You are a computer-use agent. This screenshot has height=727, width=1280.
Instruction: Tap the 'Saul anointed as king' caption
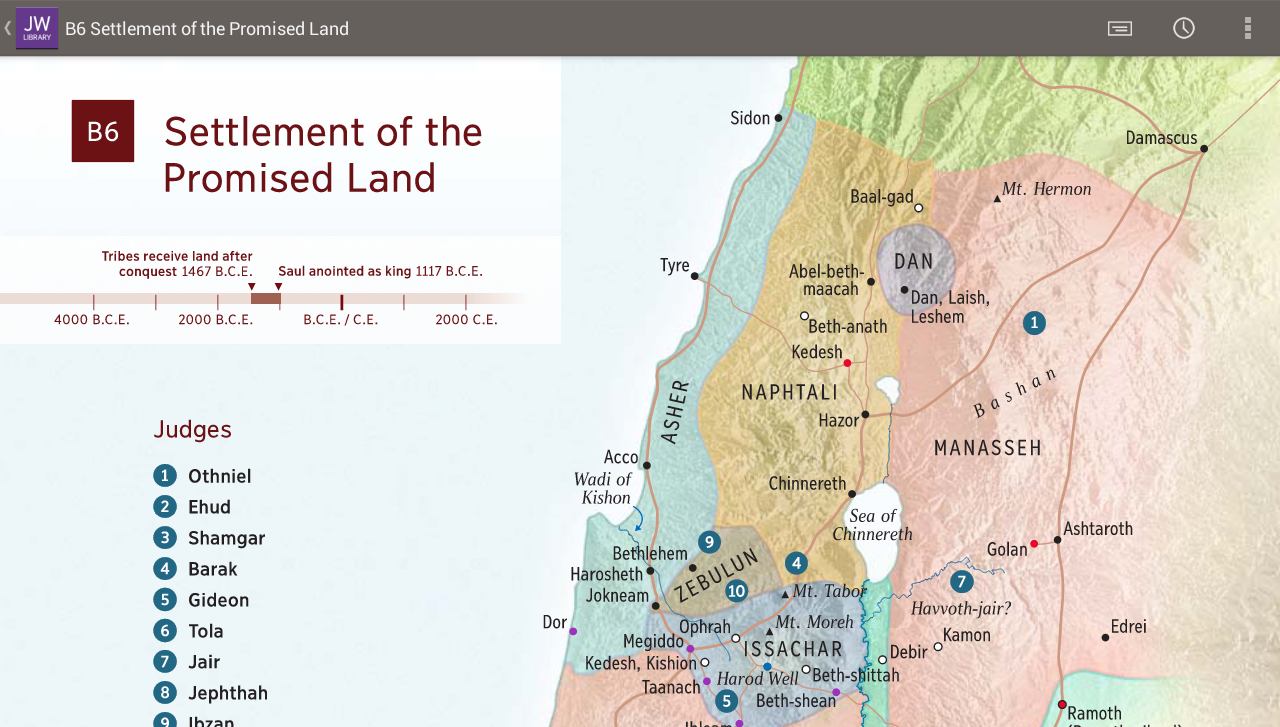346,272
